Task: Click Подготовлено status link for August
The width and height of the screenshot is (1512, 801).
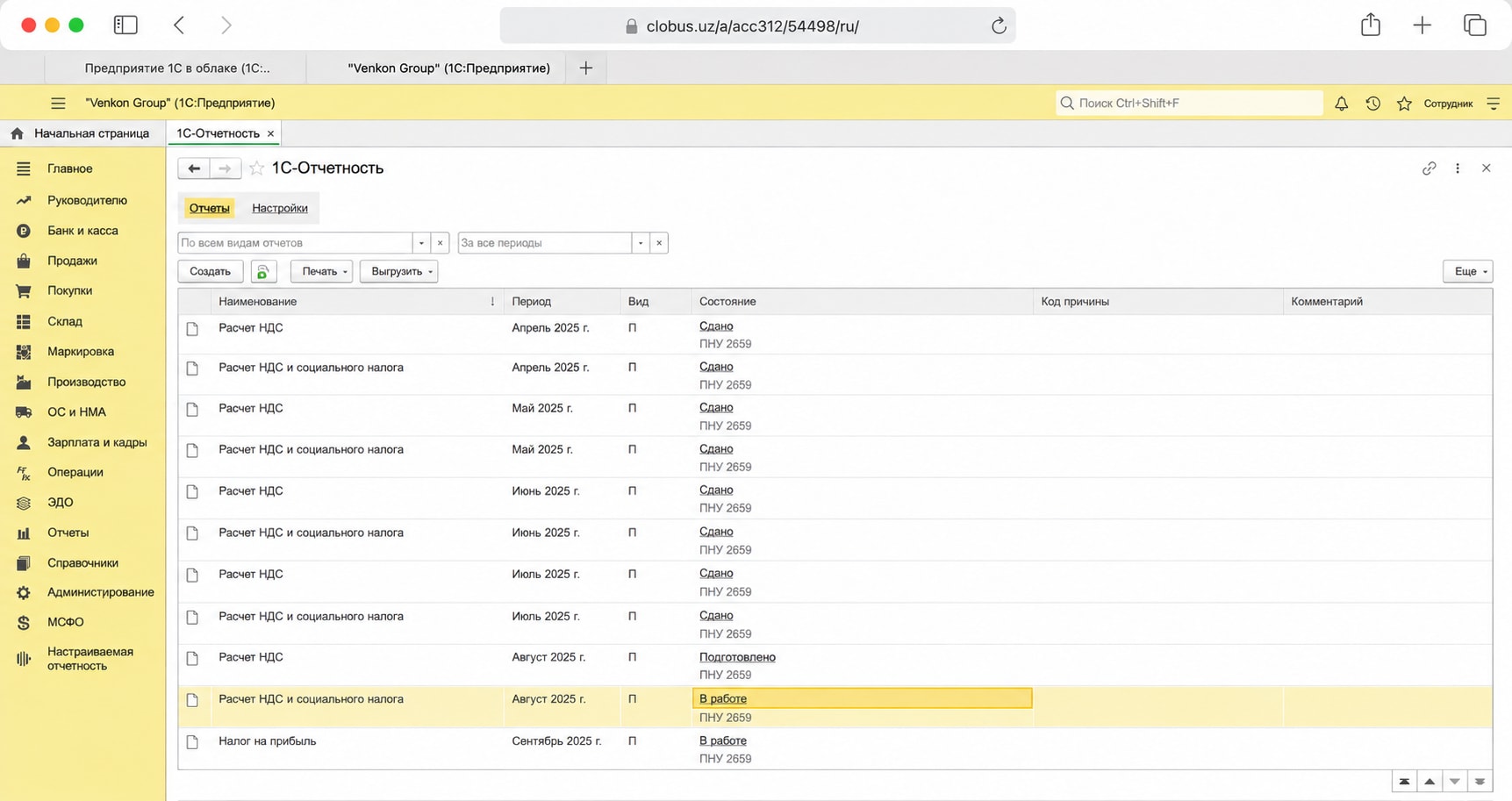Action: [x=737, y=657]
